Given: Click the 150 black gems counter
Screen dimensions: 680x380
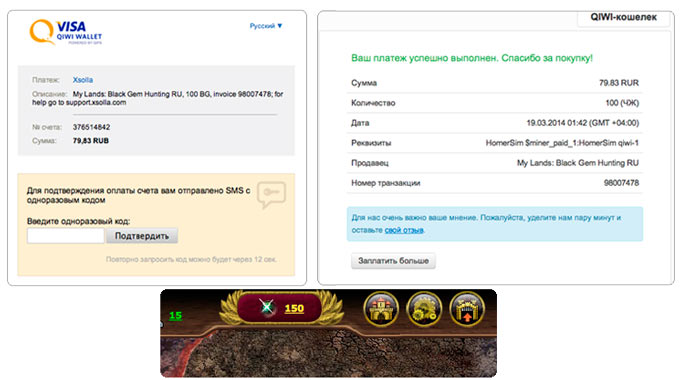Looking at the screenshot, I should [294, 308].
